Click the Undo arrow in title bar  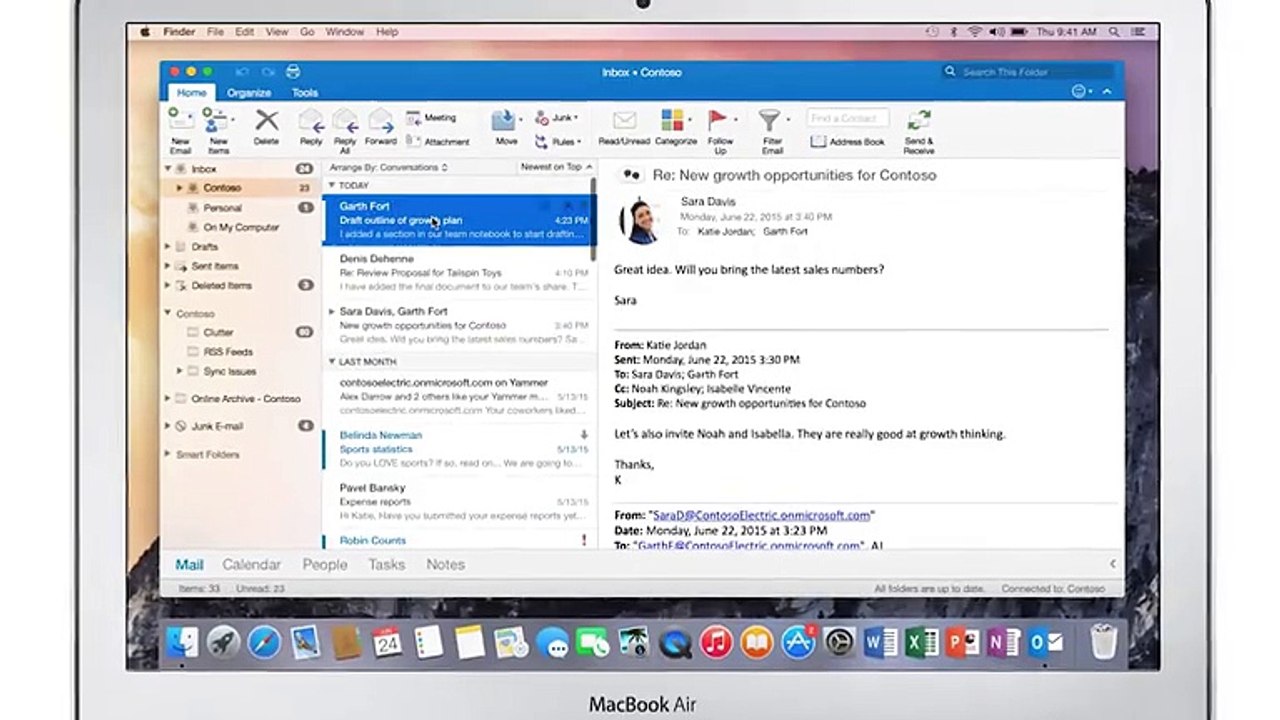coord(242,72)
